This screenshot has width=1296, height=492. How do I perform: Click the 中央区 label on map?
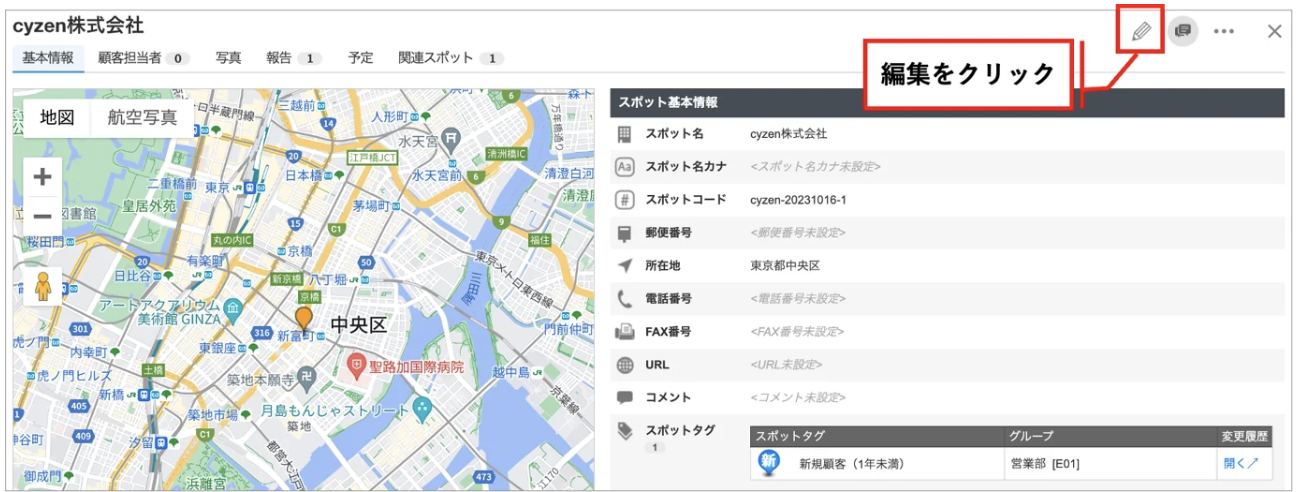point(358,325)
